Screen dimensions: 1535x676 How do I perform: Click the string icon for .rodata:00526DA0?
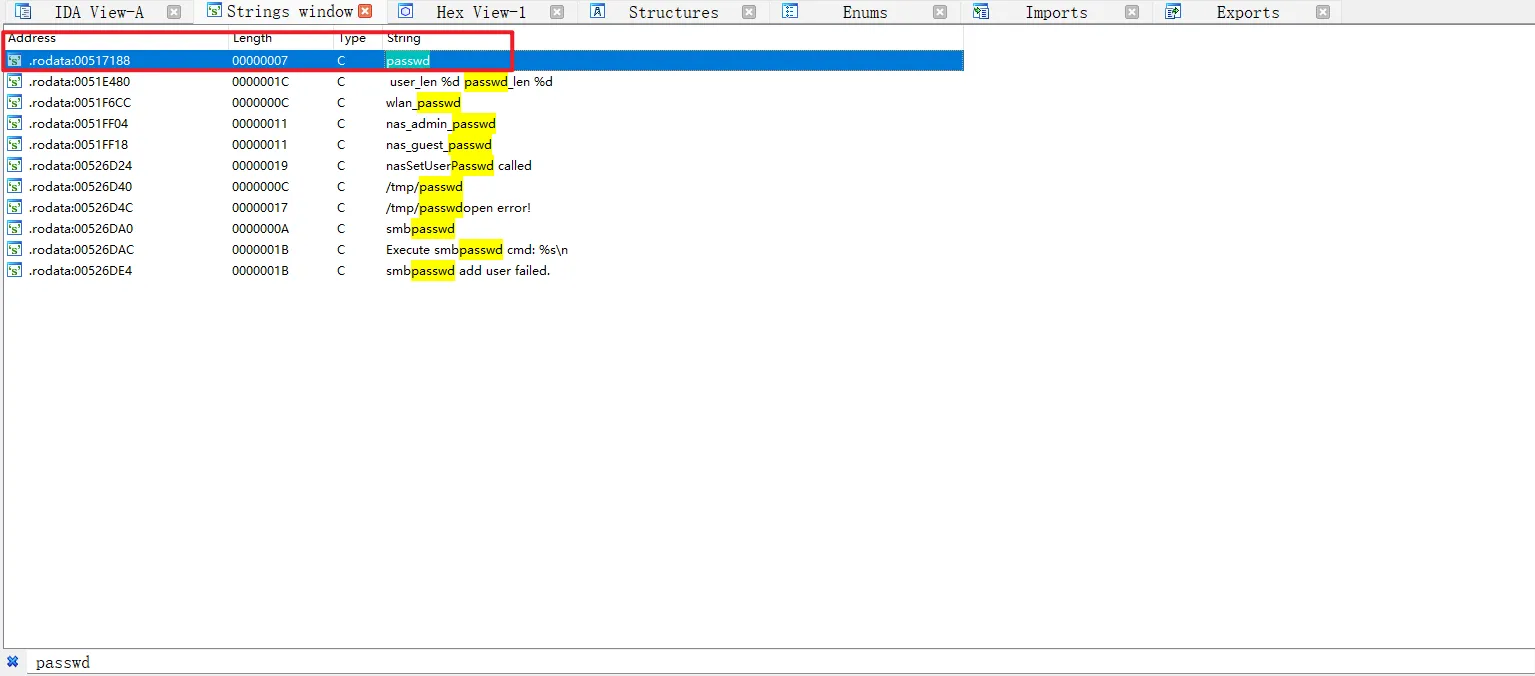[15, 229]
